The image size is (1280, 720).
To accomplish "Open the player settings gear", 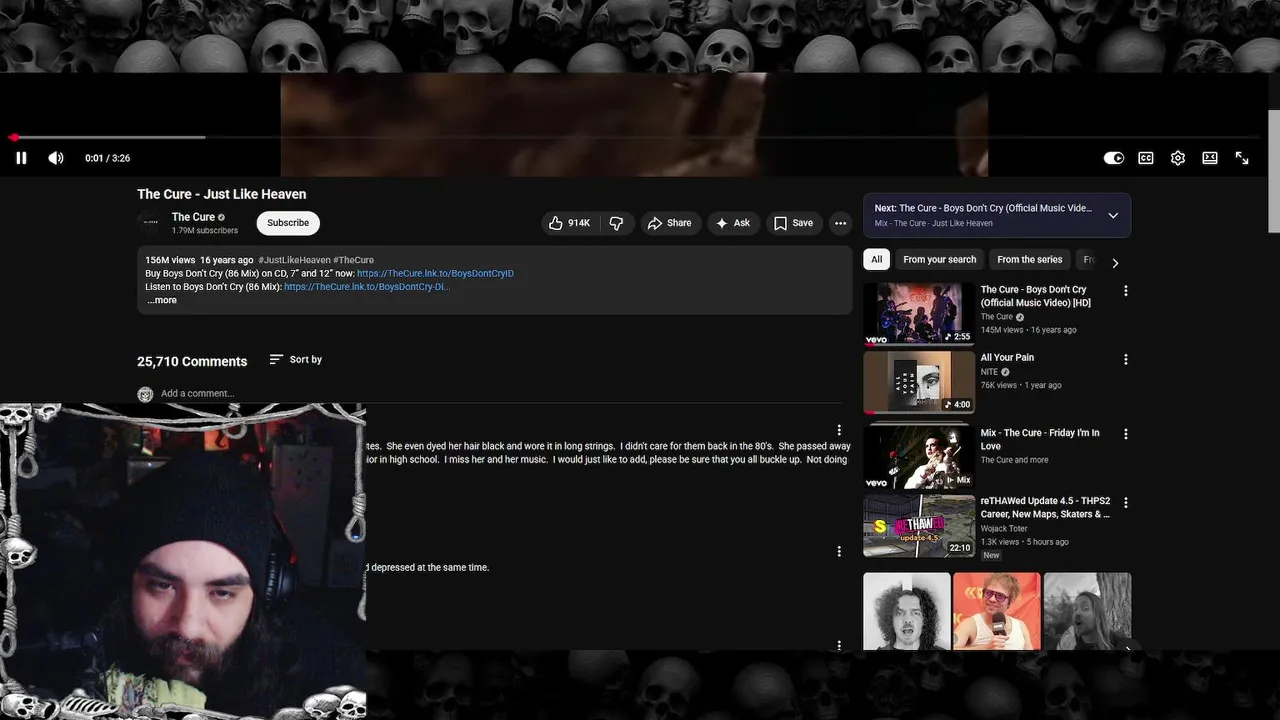I will point(1178,158).
